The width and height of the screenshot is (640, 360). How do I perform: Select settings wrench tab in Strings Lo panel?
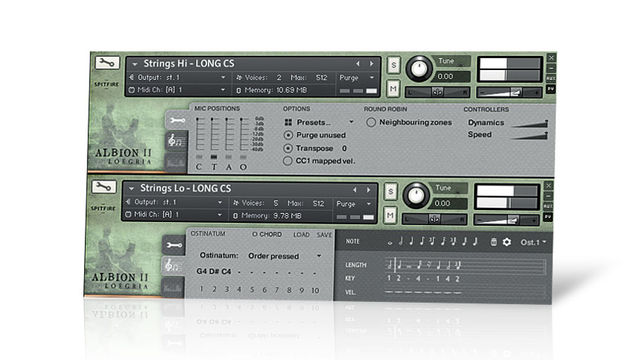pyautogui.click(x=174, y=245)
